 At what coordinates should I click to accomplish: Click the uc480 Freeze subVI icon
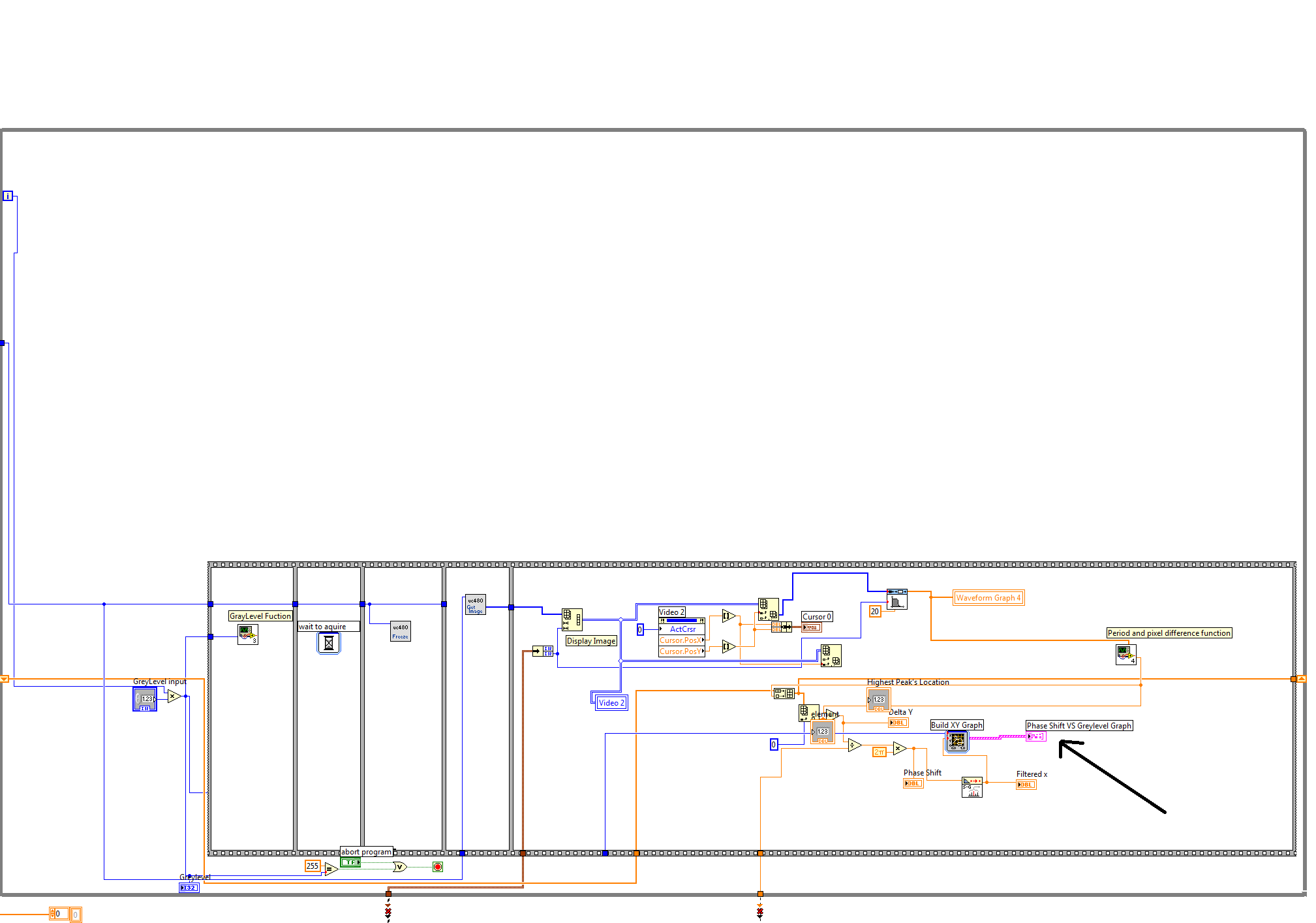[401, 631]
